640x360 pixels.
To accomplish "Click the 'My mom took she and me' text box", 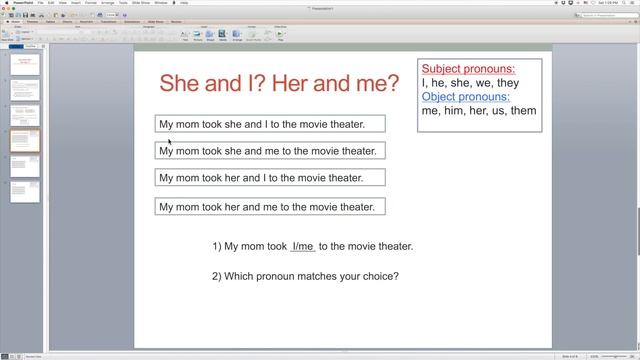I will coord(270,151).
